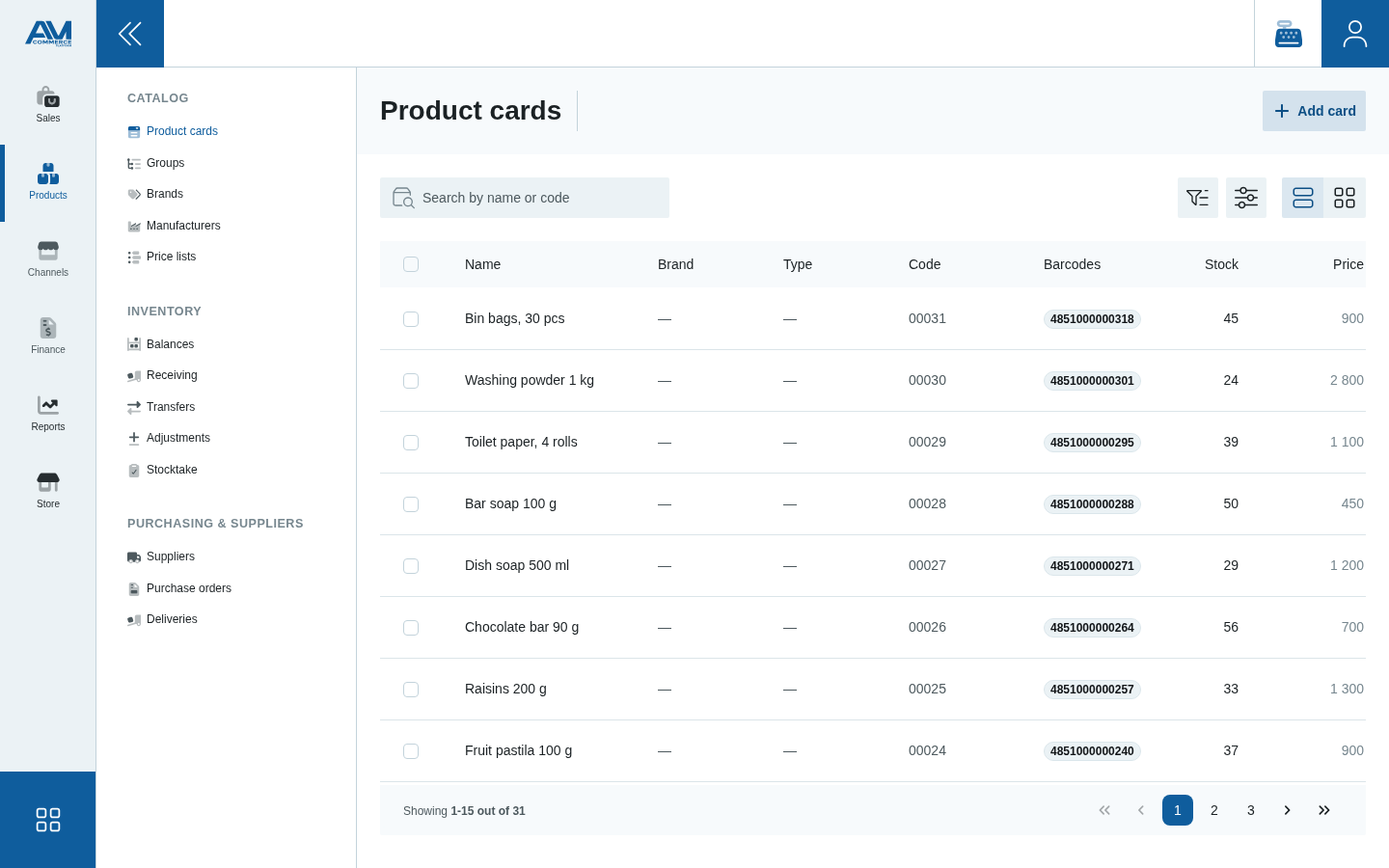The height and width of the screenshot is (868, 1389).
Task: Open the Finance section
Action: [x=48, y=338]
